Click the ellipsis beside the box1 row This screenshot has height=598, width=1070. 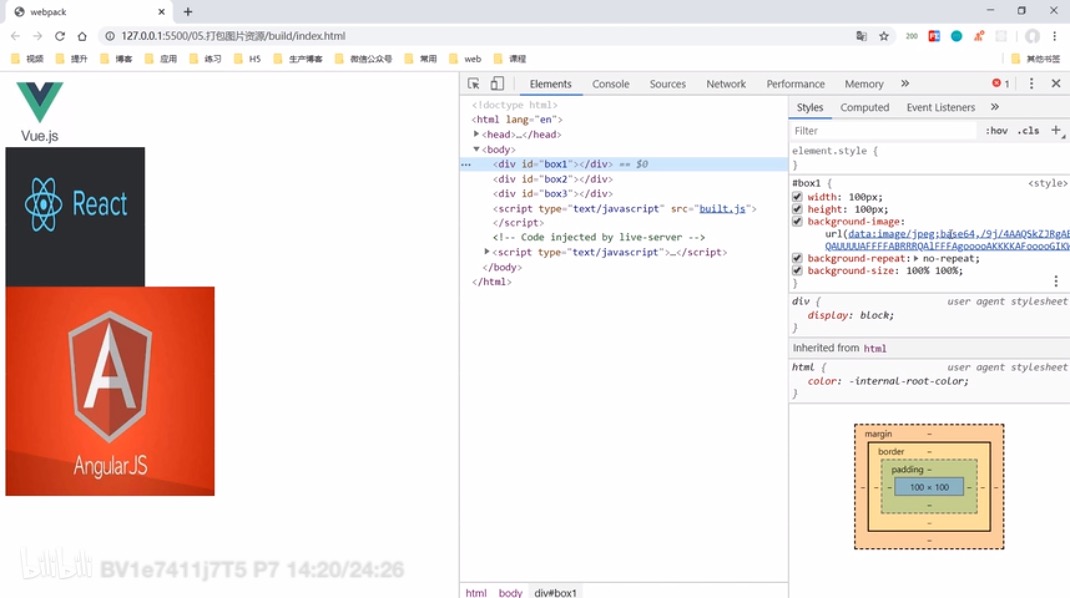(466, 165)
